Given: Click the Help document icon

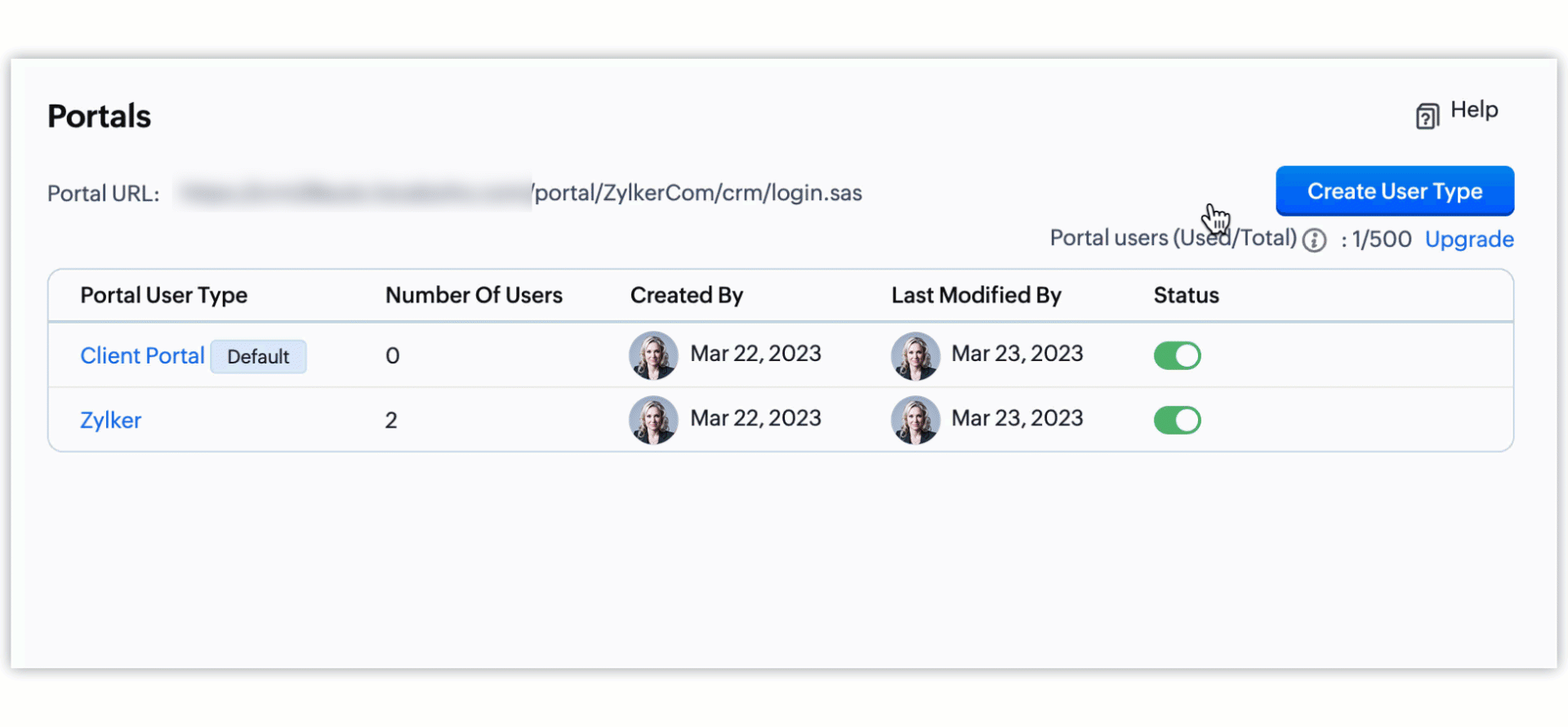Looking at the screenshot, I should pyautogui.click(x=1427, y=116).
